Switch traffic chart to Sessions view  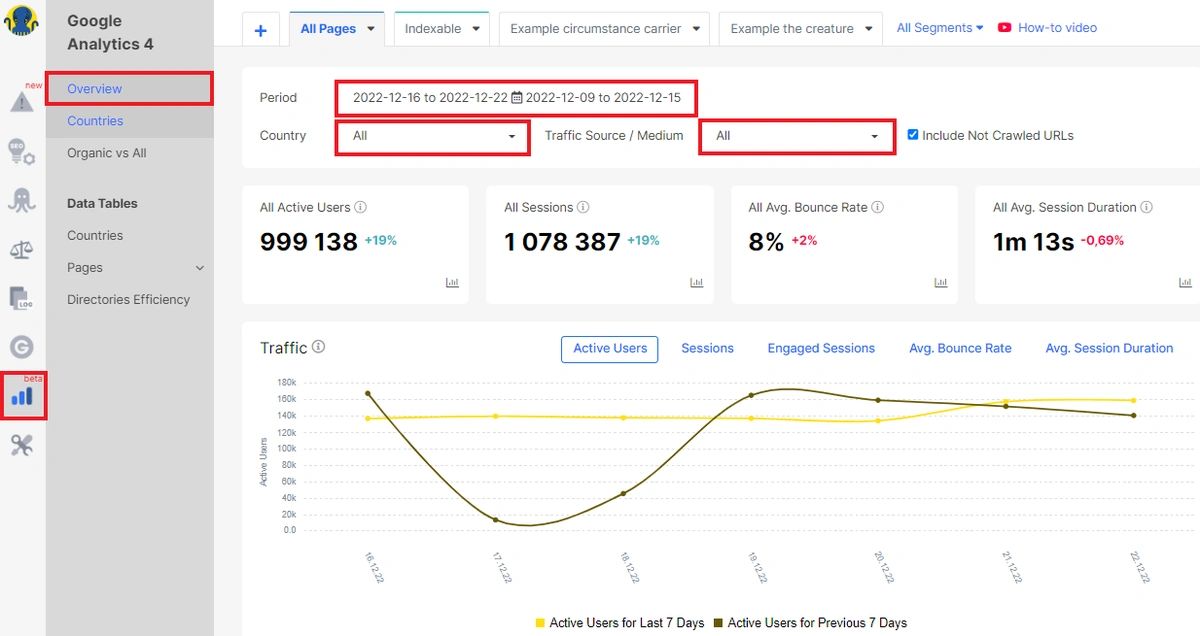click(707, 348)
